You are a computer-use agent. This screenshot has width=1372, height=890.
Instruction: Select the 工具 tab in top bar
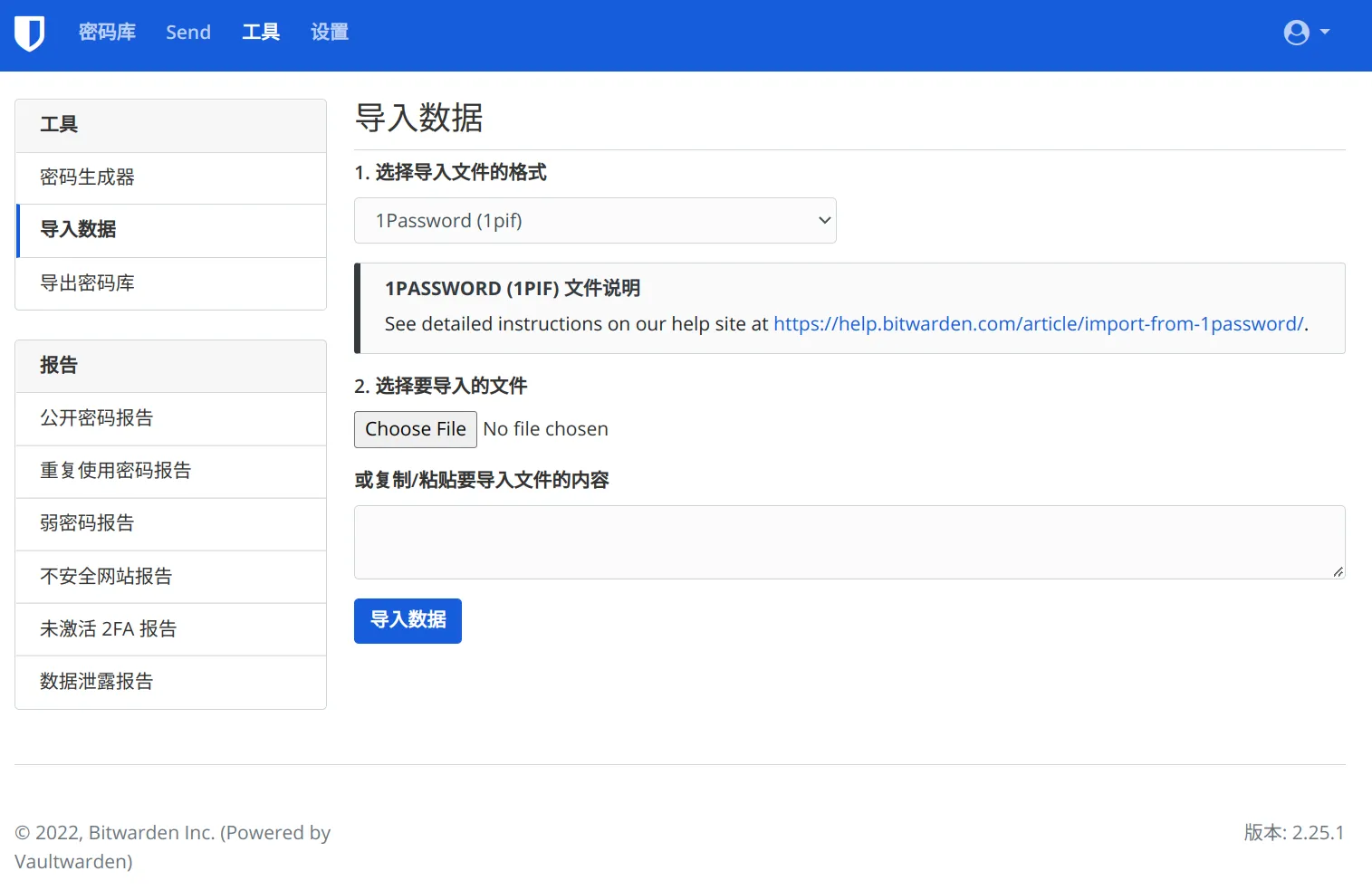click(261, 33)
